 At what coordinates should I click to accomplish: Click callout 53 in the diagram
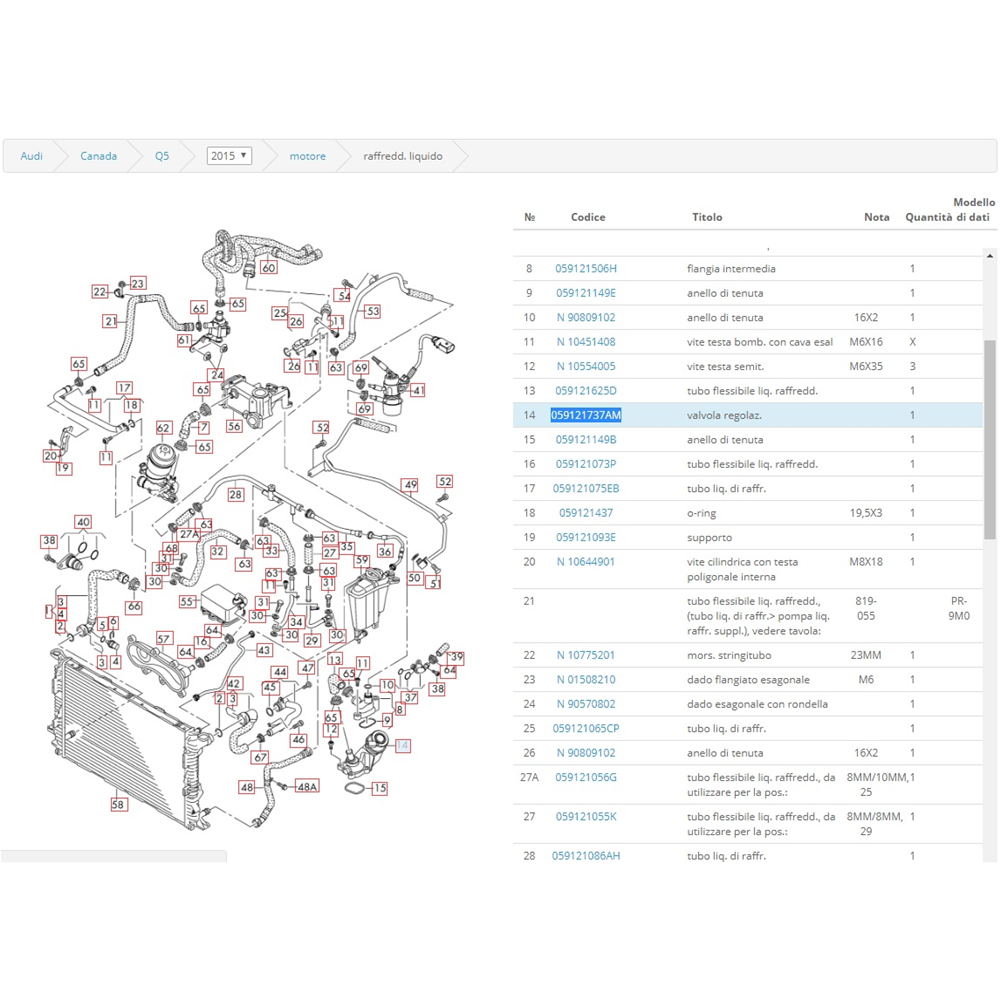[372, 312]
